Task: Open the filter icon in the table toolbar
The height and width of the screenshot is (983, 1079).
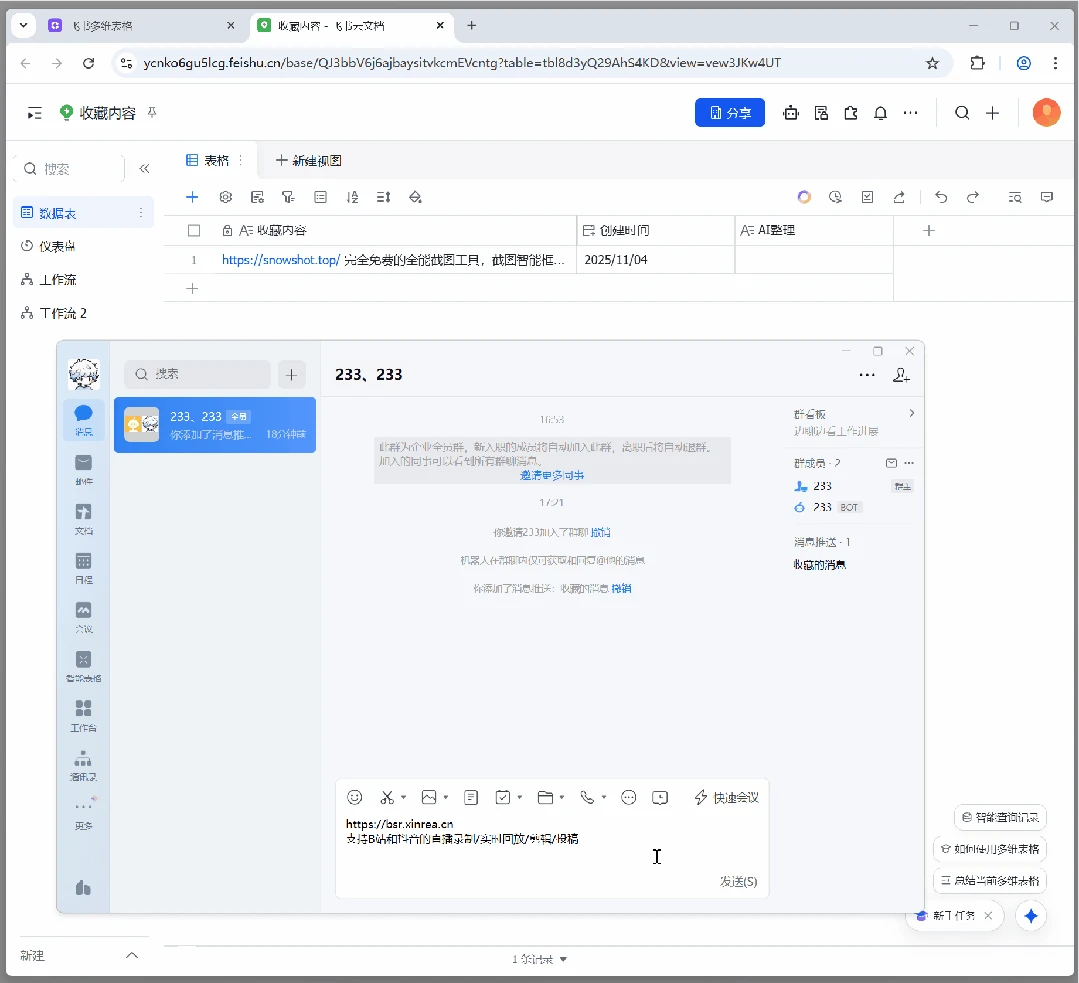Action: pos(288,198)
